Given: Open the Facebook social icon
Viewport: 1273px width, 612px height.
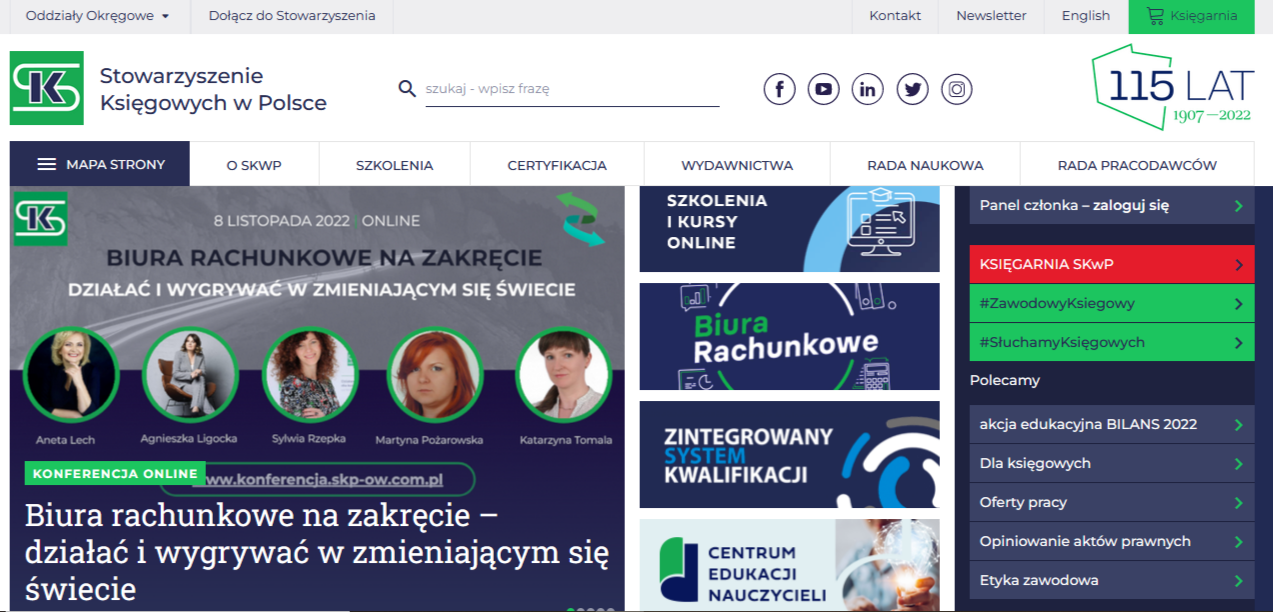Looking at the screenshot, I should click(779, 89).
